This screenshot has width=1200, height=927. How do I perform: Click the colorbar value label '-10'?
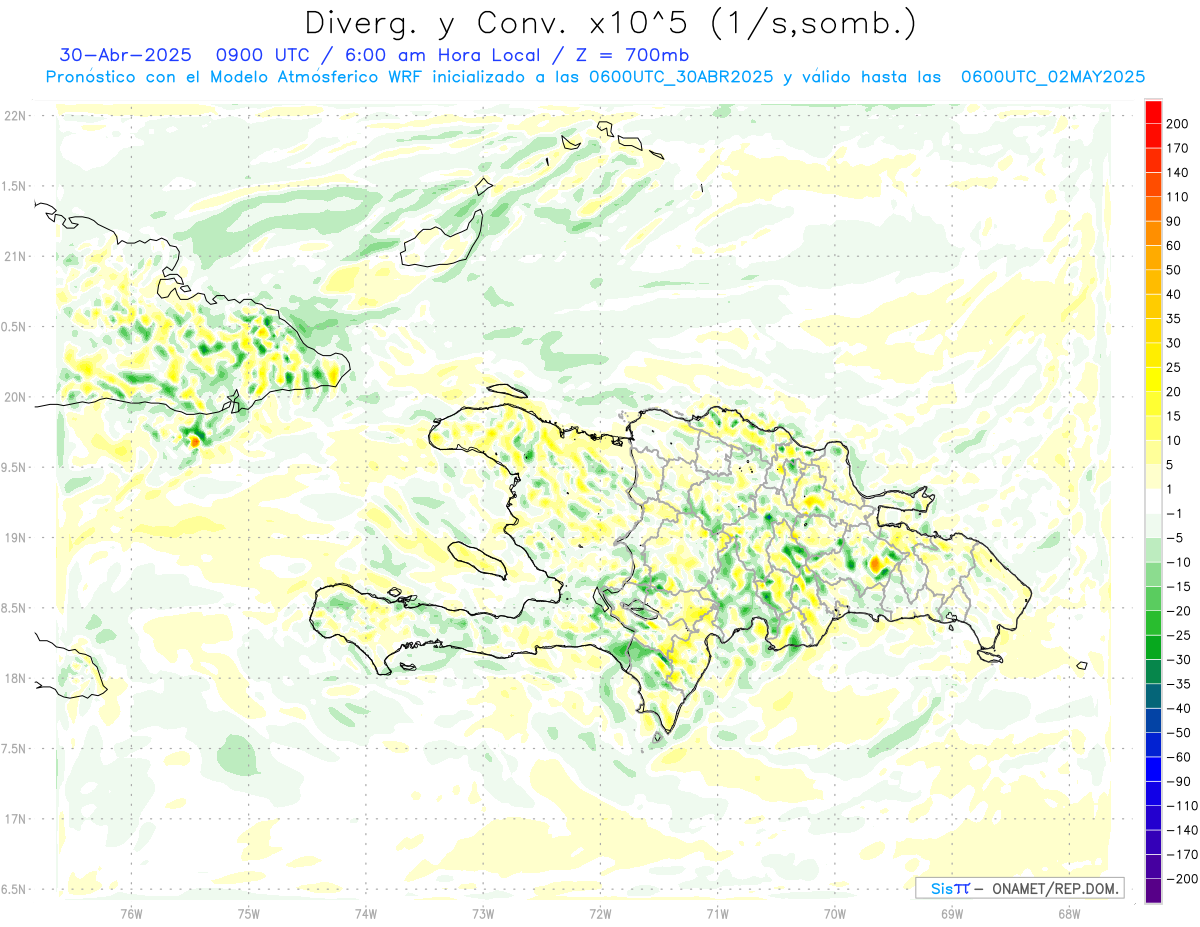pos(1178,562)
